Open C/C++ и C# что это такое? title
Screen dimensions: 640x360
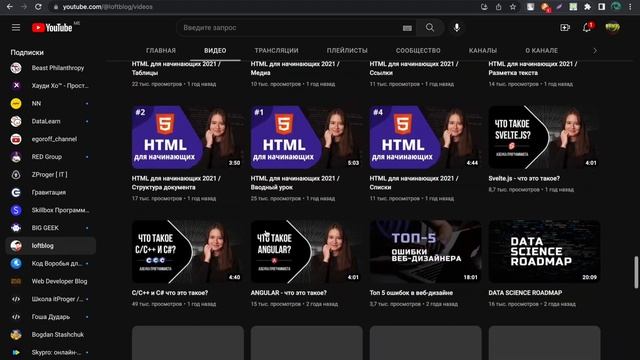(170, 293)
